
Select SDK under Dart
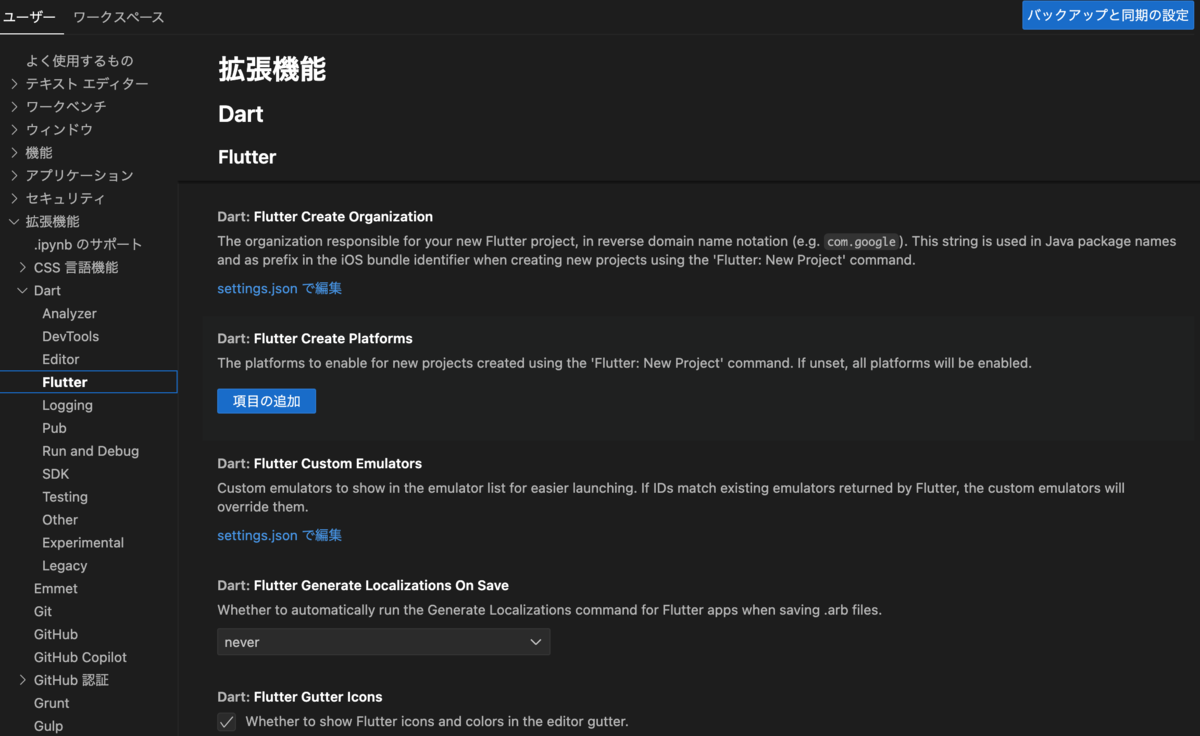pos(56,474)
